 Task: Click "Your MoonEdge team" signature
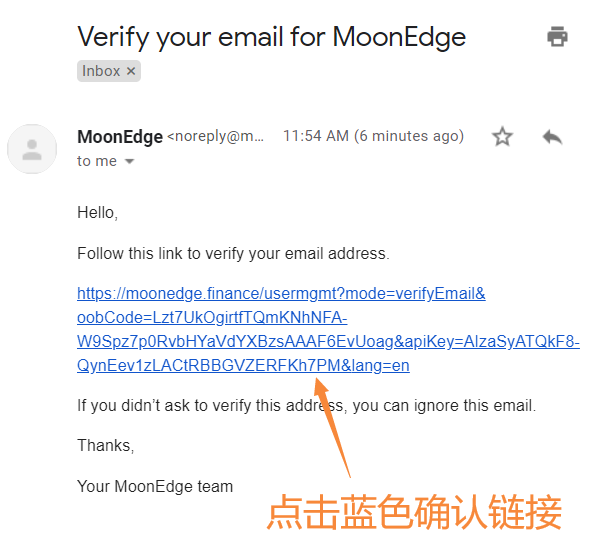click(155, 487)
